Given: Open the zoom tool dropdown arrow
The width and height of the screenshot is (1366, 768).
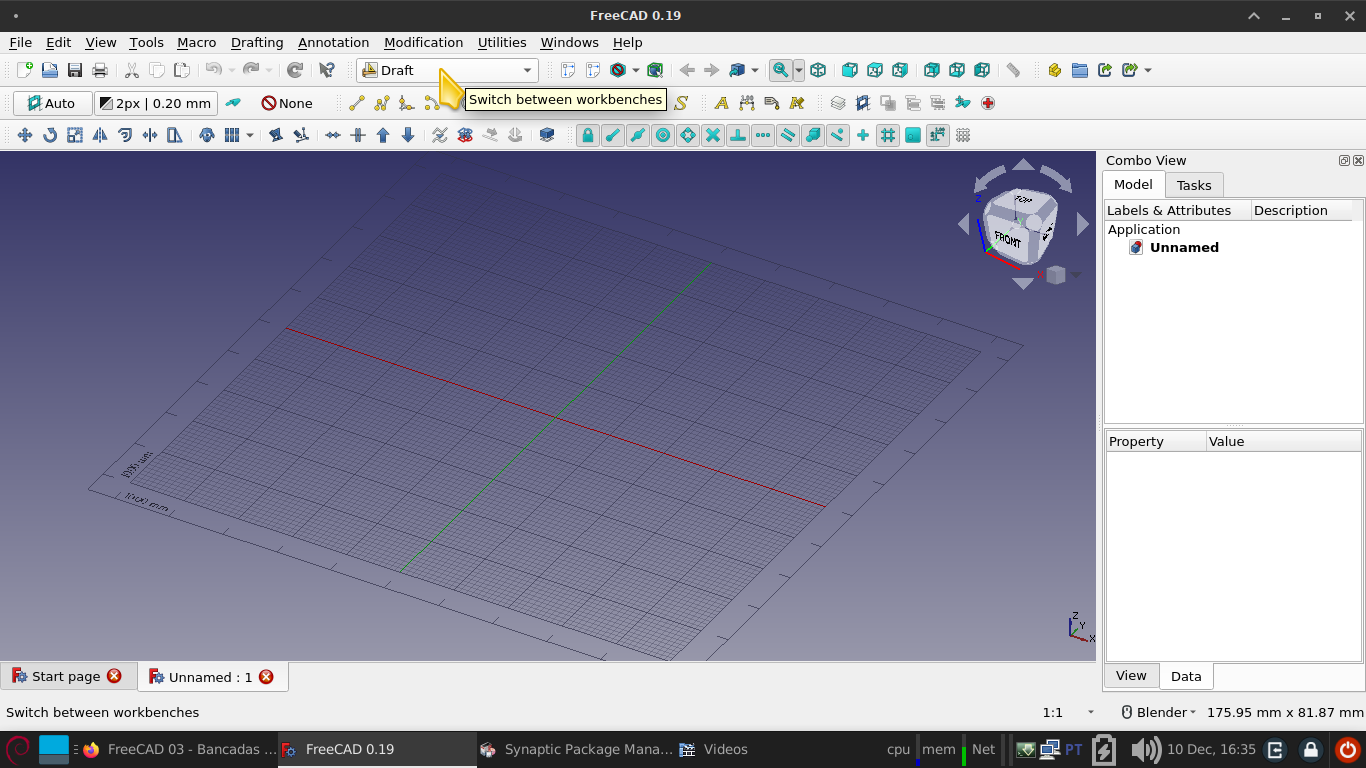Looking at the screenshot, I should pyautogui.click(x=798, y=70).
